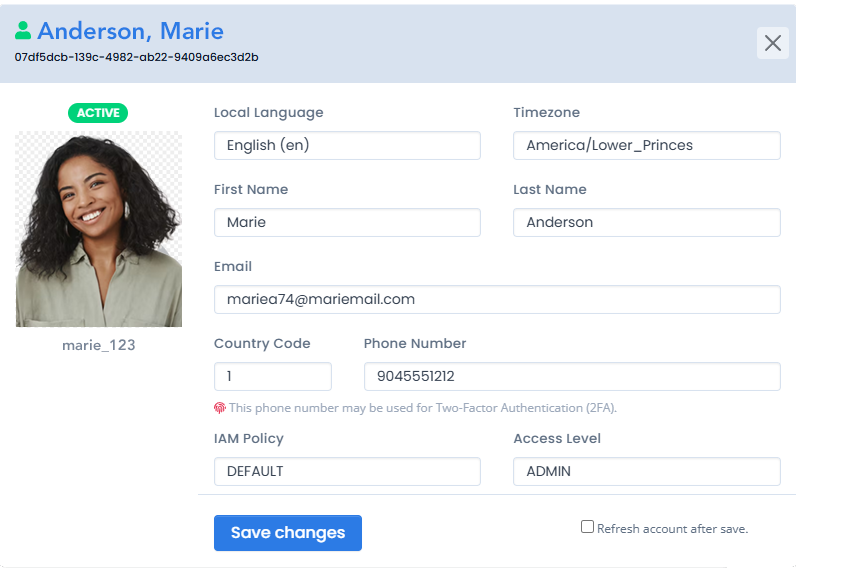Click the Two-Factor Authentication notice text

tap(420, 408)
